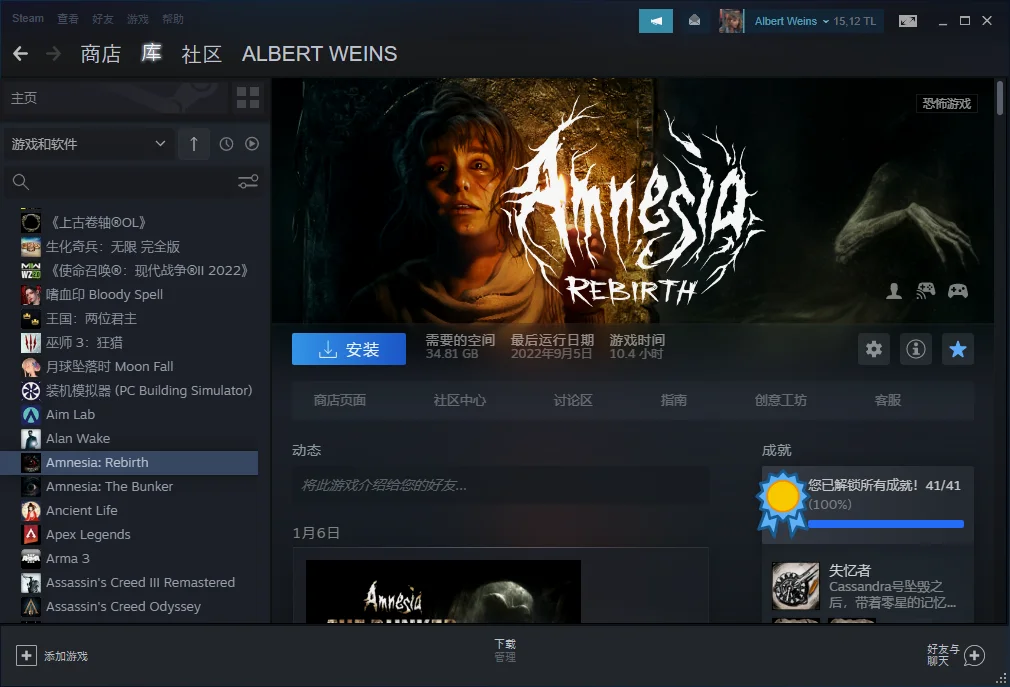Open the 创意工坊 link
1010x687 pixels.
tap(781, 400)
